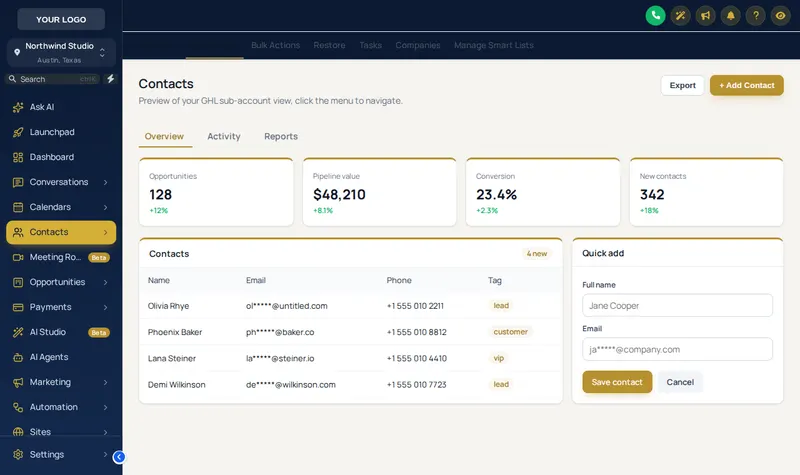Click the Pipeline value $48,210 figure
The image size is (800, 475).
click(339, 194)
